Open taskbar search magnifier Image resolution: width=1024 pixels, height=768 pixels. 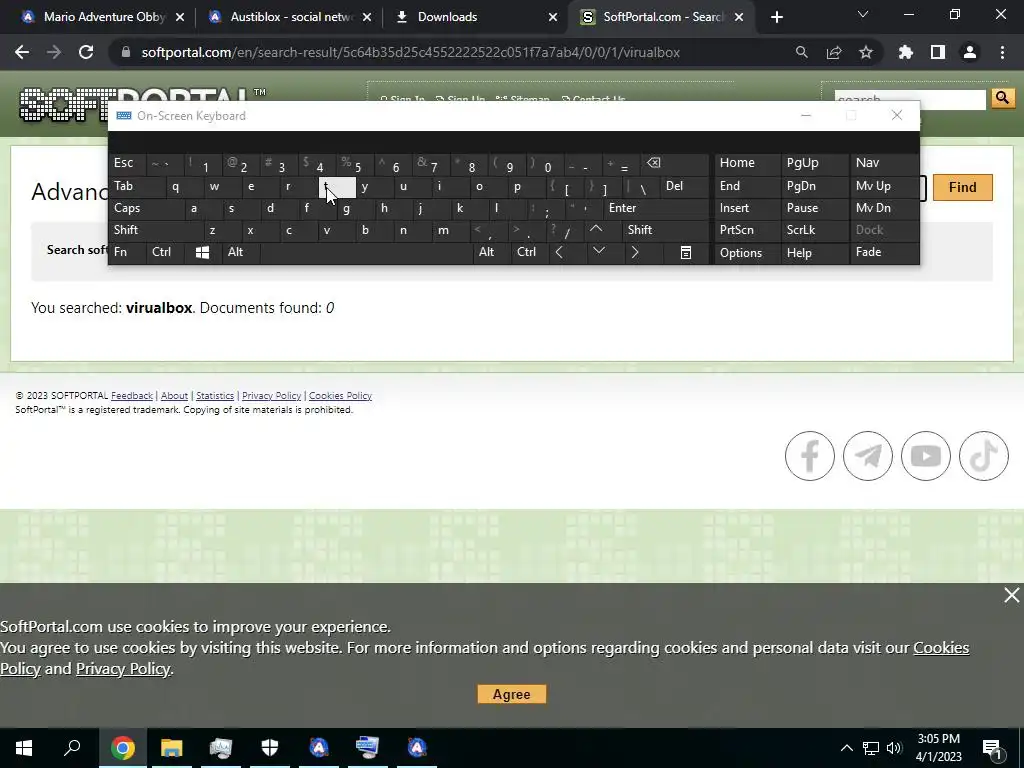(x=72, y=747)
